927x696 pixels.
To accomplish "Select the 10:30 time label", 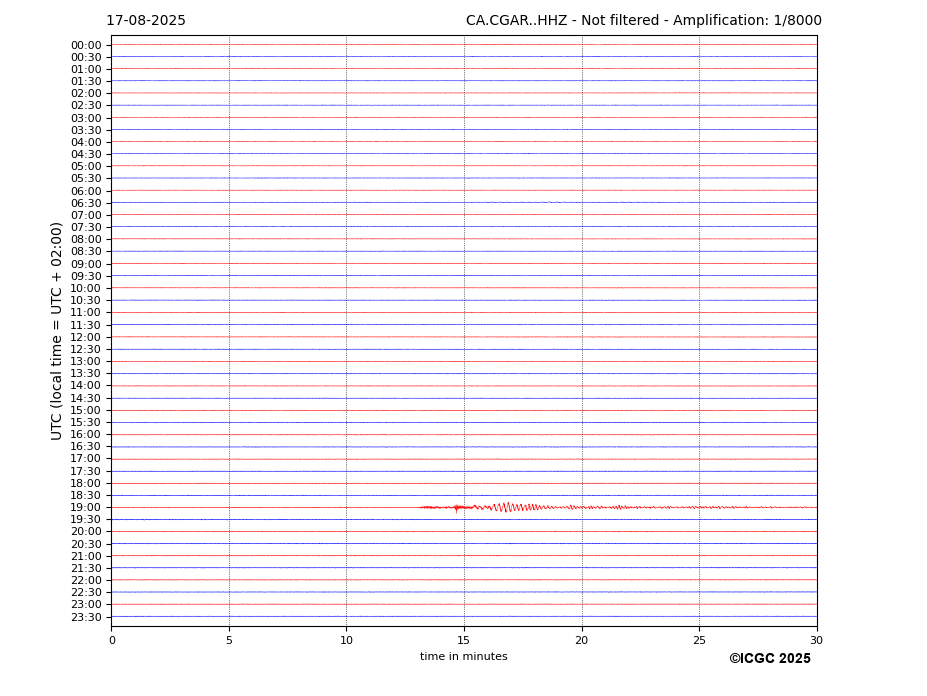I will pyautogui.click(x=86, y=301).
